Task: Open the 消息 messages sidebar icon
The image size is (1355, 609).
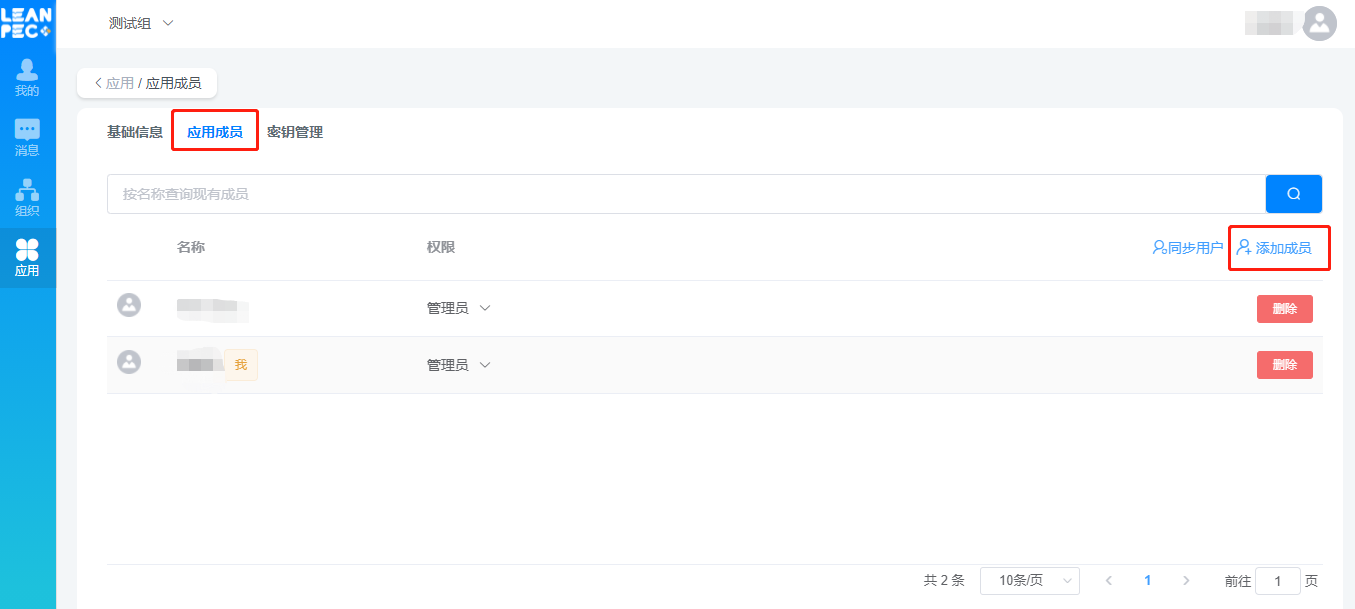Action: tap(27, 138)
